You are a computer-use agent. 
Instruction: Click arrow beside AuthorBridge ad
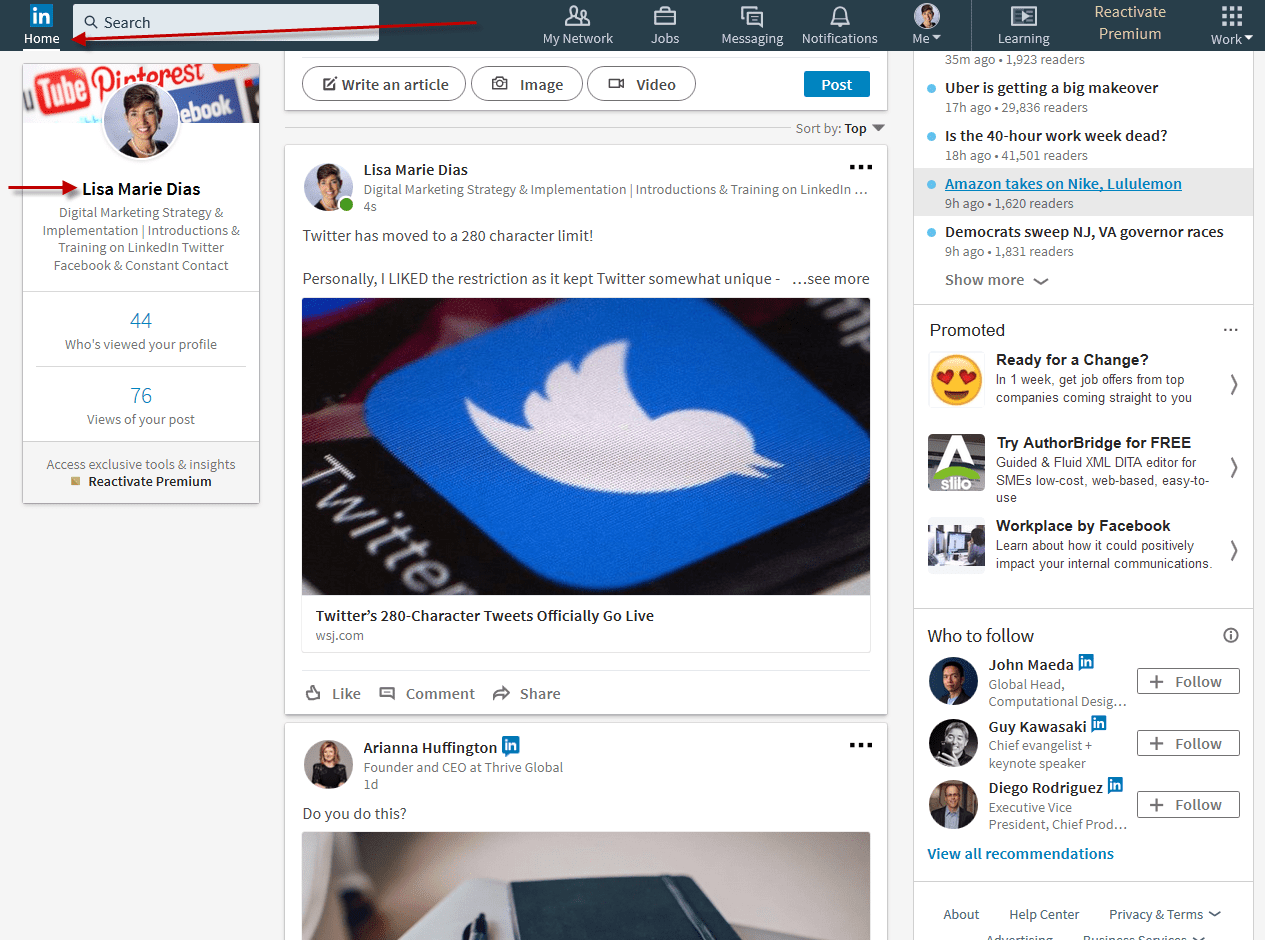pyautogui.click(x=1233, y=467)
